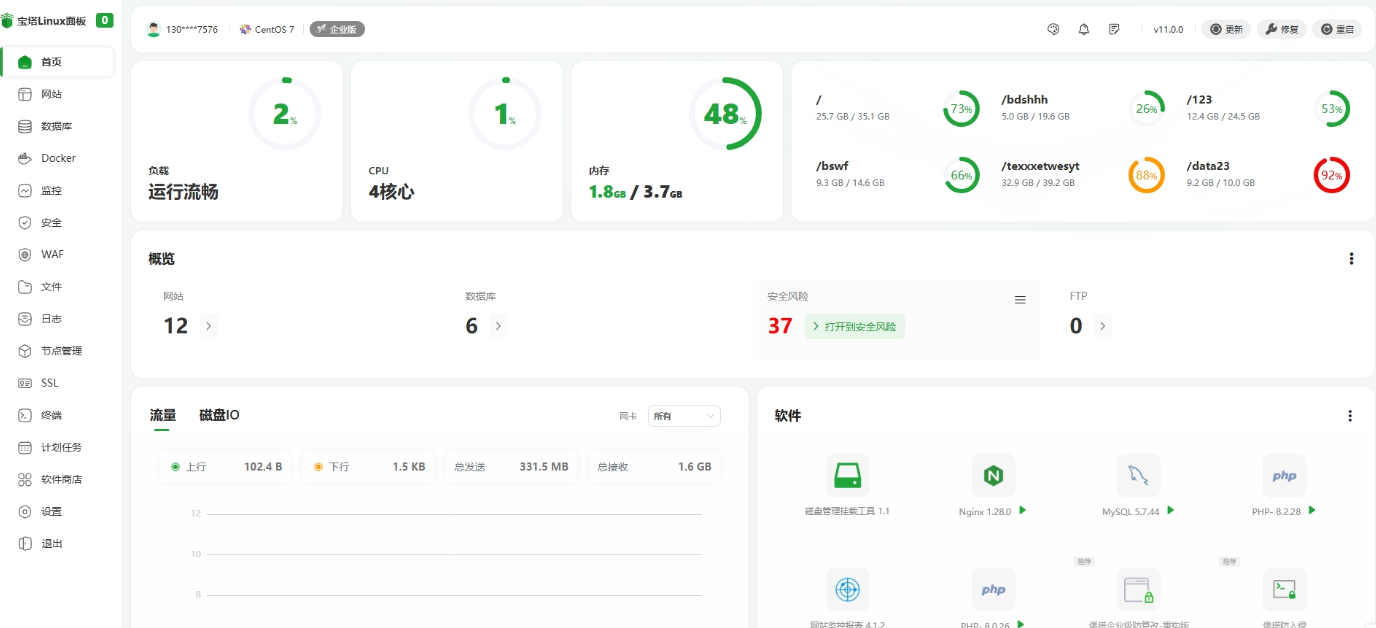The height and width of the screenshot is (628, 1376).
Task: Click the 修复 (Repair) button
Action: tap(1281, 29)
